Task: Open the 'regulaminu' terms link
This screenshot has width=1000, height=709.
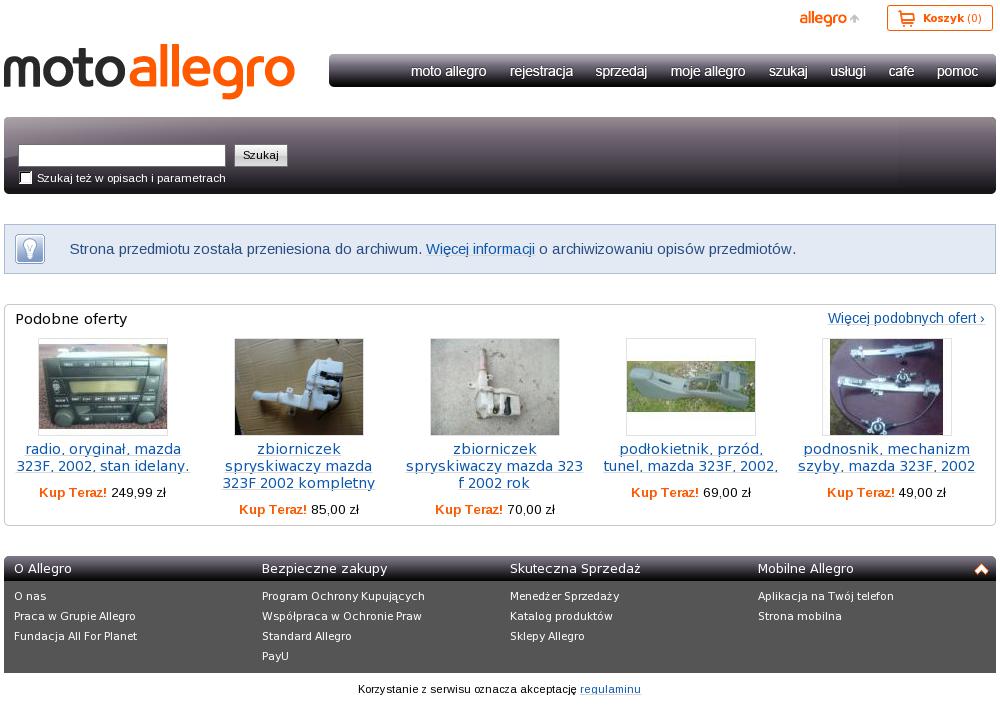Action: point(610,689)
